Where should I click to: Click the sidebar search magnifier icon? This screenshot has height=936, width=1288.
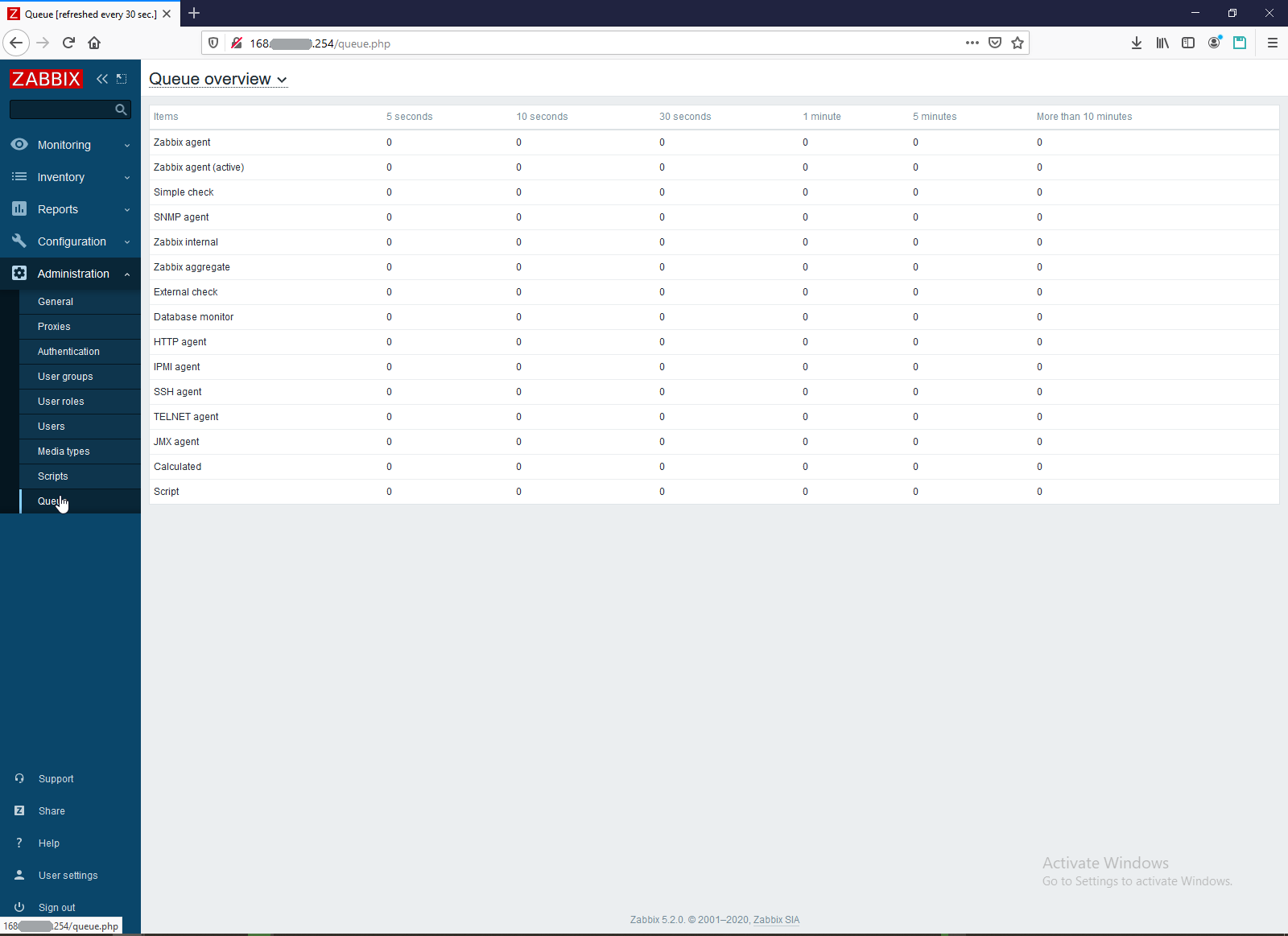click(x=121, y=109)
